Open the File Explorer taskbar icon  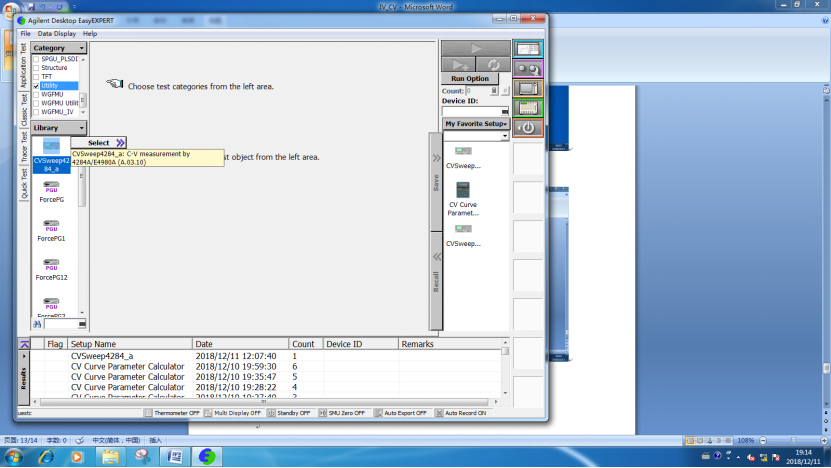click(110, 456)
